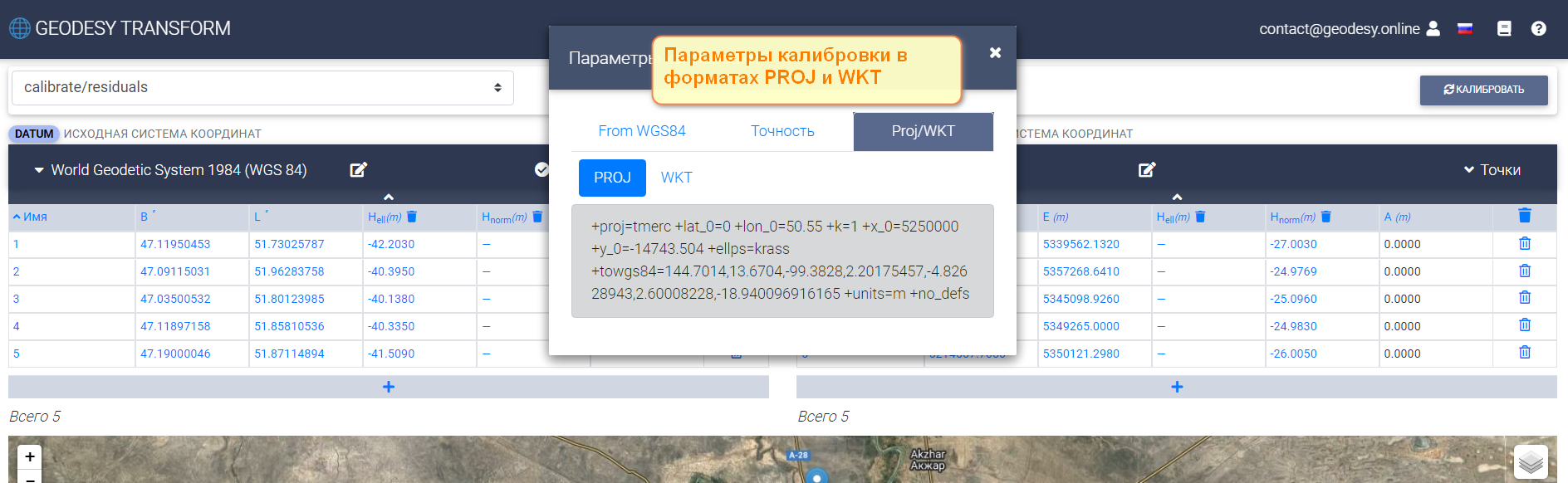
Task: Switch to the From WGS84 tab
Action: point(641,131)
